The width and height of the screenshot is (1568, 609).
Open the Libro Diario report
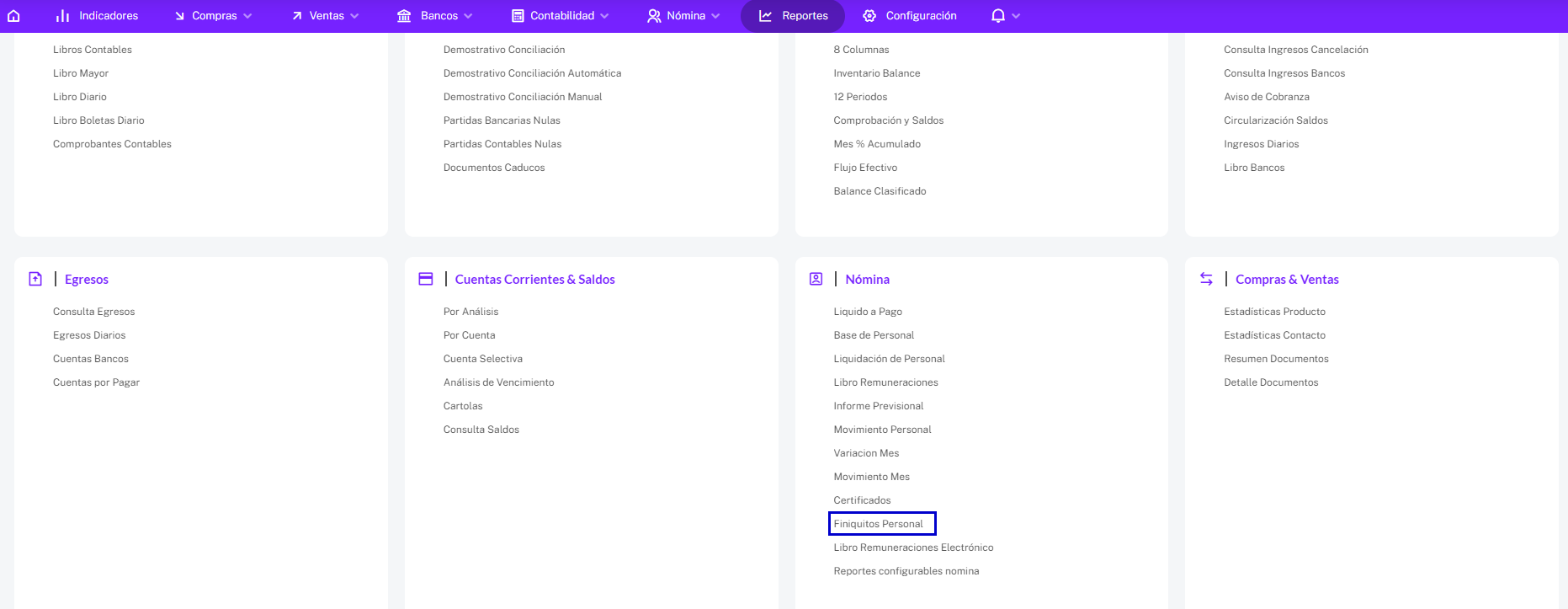80,97
